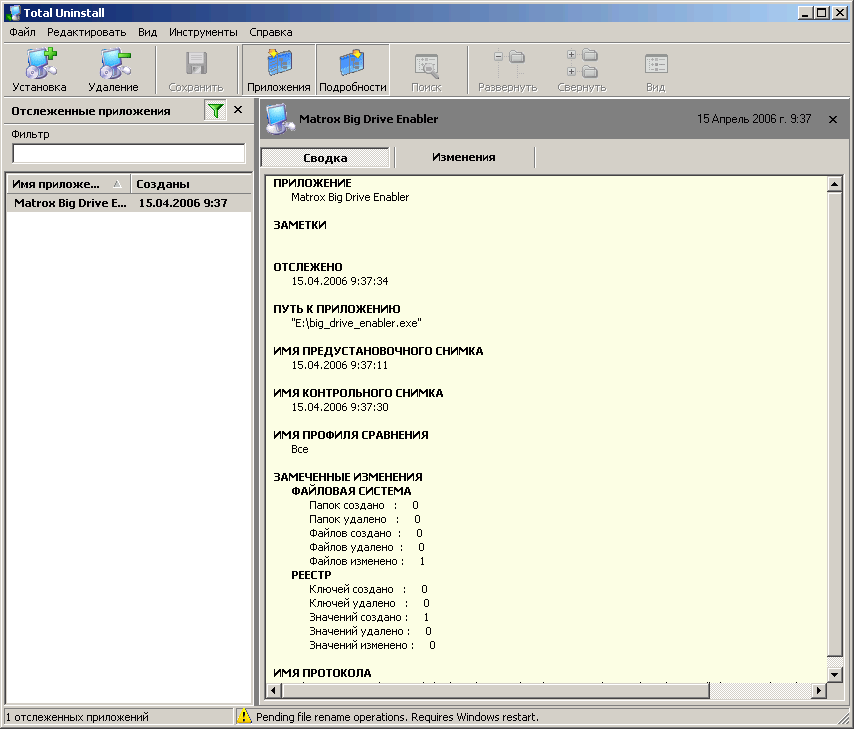Screen dimensions: 854x729
Task: Sort by Имя приложения column header
Action: (x=68, y=184)
